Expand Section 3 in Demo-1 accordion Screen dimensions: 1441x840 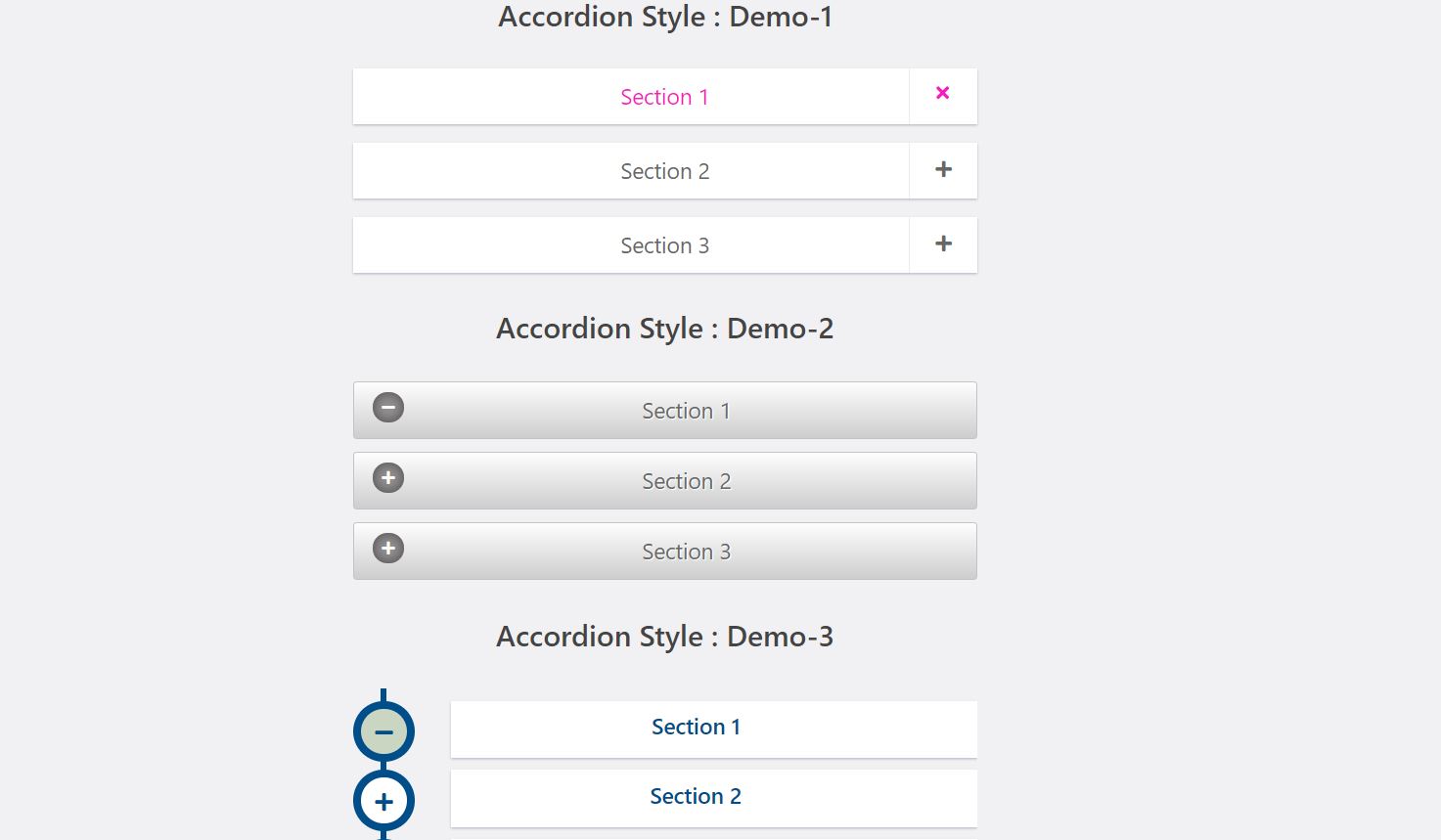631,245
